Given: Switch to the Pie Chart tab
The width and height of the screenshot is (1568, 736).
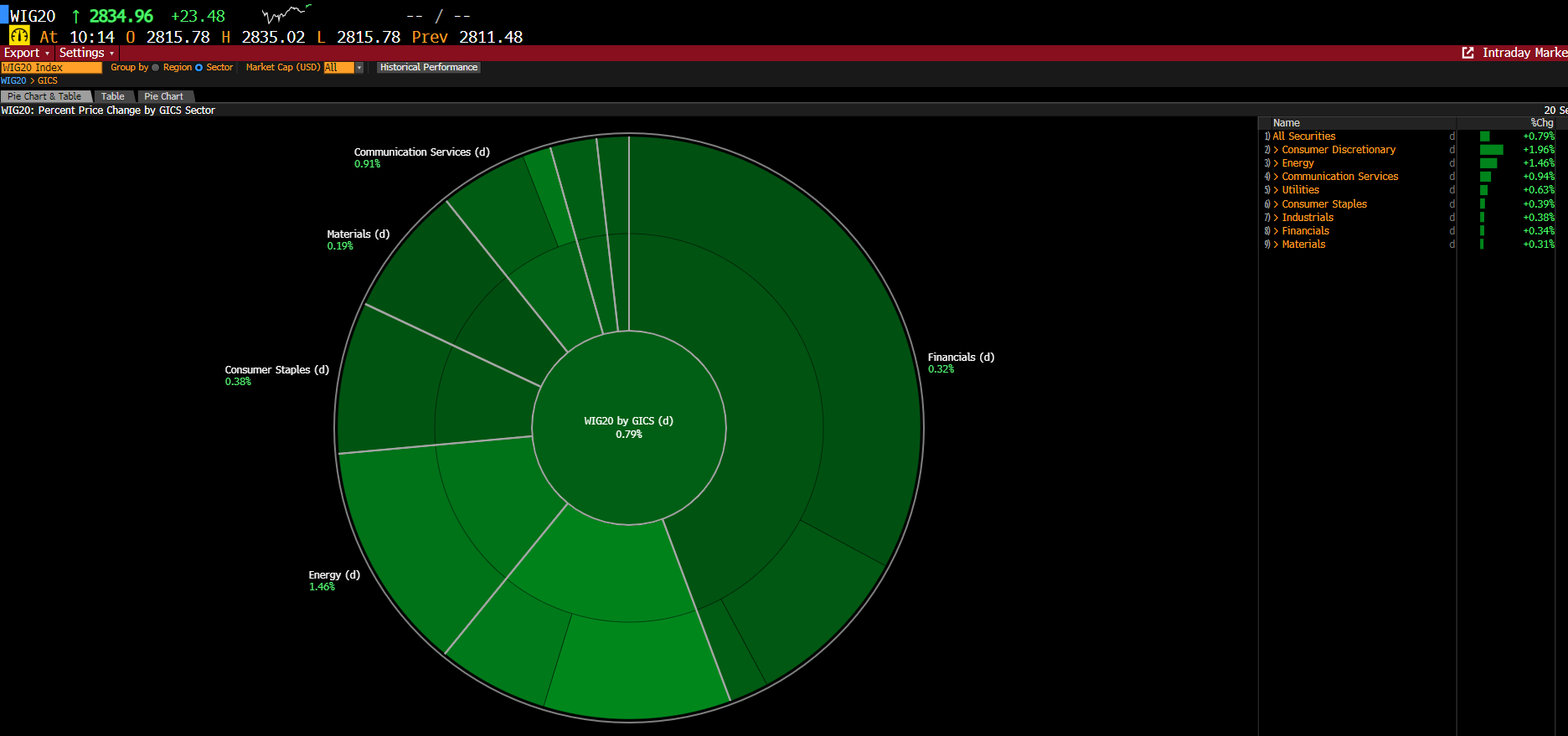Looking at the screenshot, I should click(164, 96).
